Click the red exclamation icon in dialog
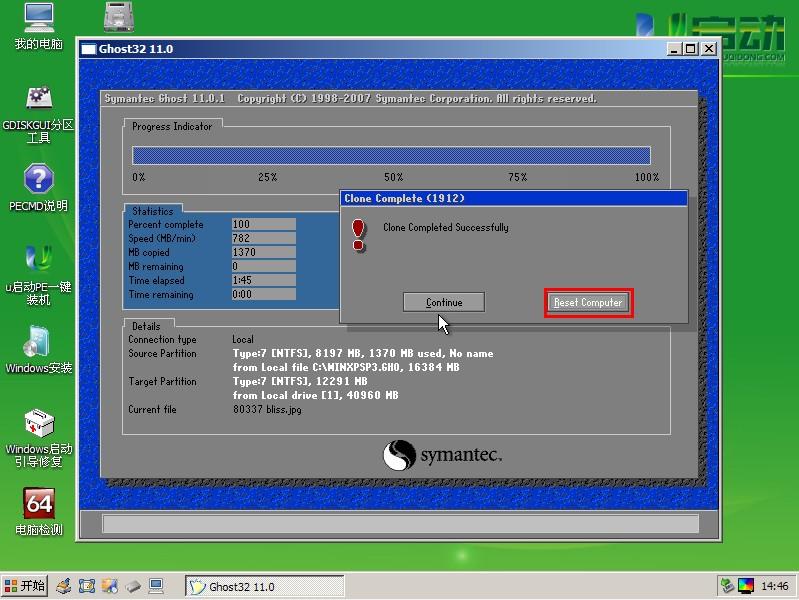 point(359,234)
